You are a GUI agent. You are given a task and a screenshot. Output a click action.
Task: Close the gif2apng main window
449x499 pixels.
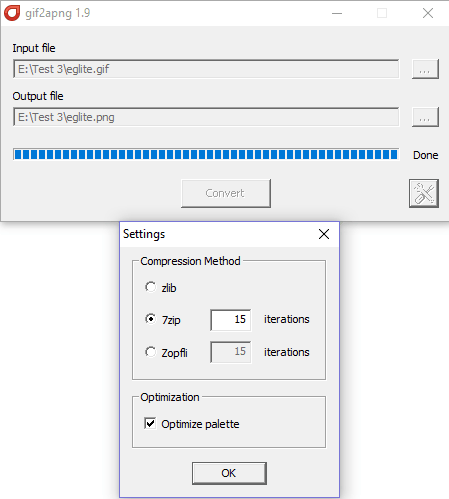pos(428,13)
